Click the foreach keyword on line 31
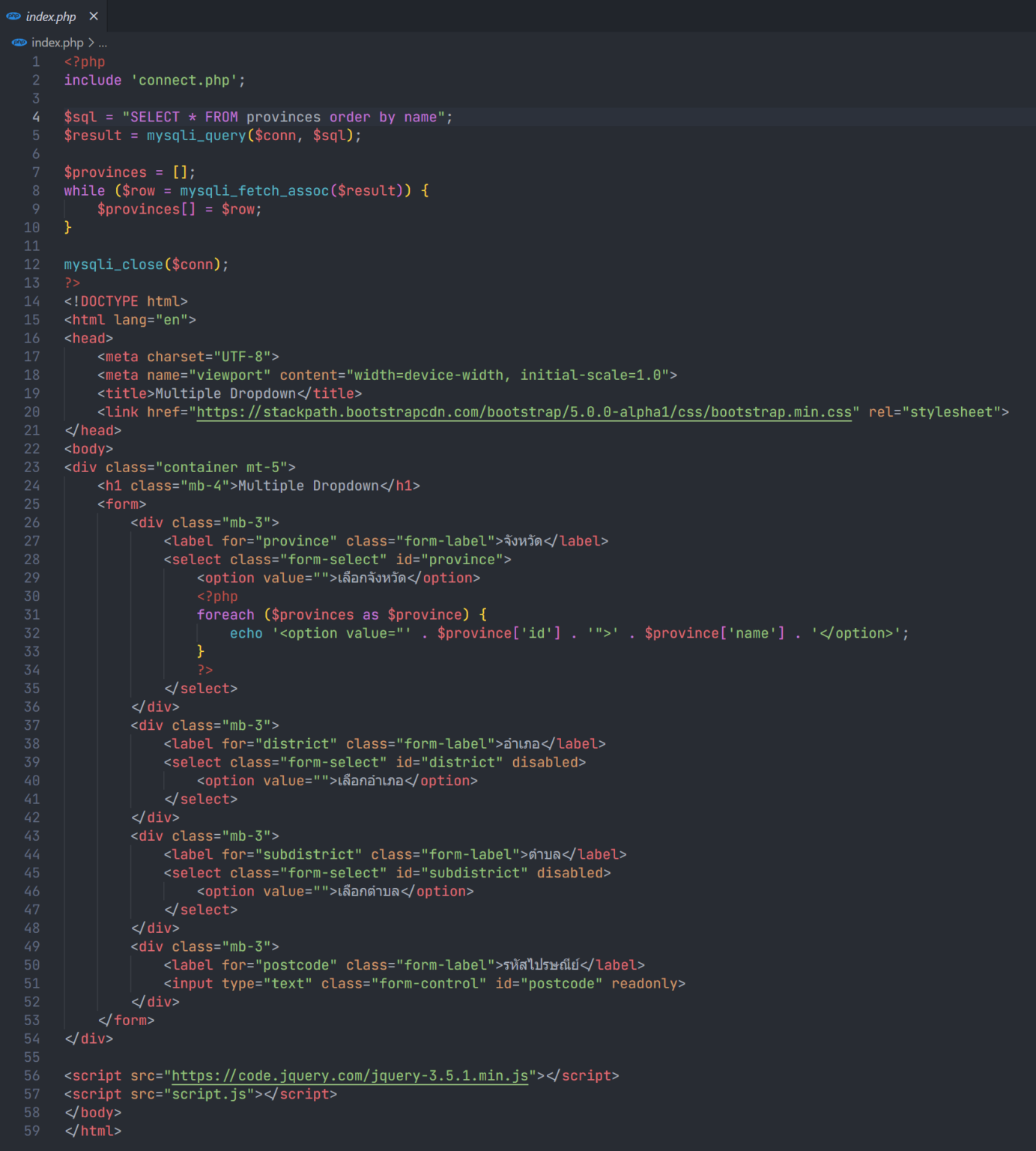Screen dimensions: 1036x1151 coord(225,614)
